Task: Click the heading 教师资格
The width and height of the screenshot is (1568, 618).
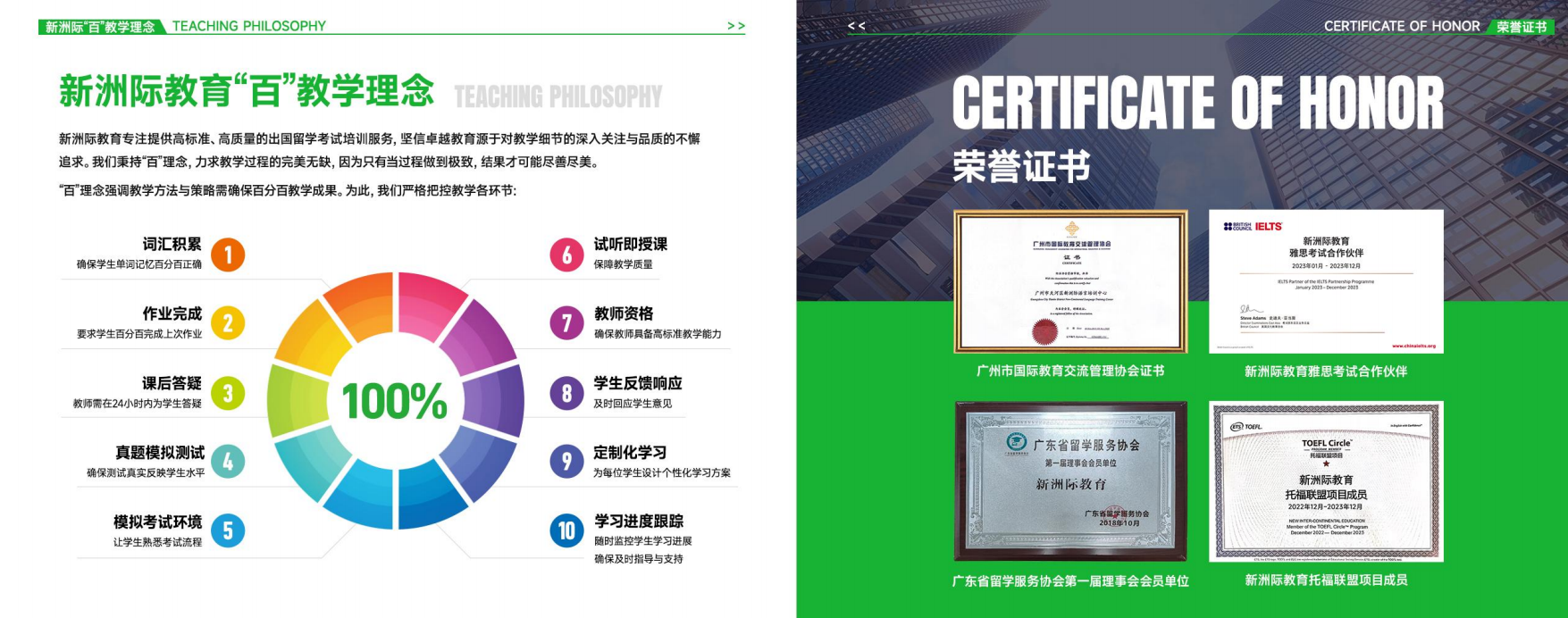Action: (x=624, y=313)
